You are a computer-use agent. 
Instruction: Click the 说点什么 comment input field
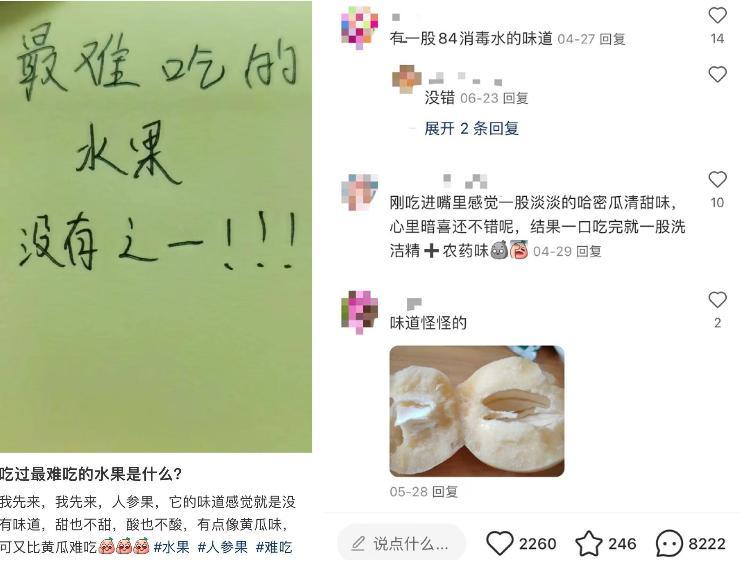[x=401, y=544]
